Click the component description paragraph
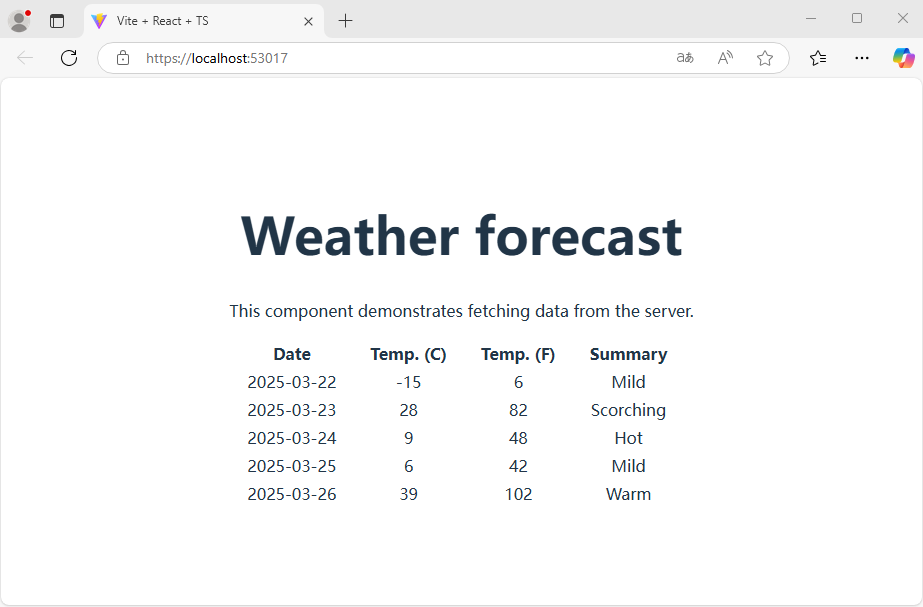The image size is (923, 607). pyautogui.click(x=462, y=311)
